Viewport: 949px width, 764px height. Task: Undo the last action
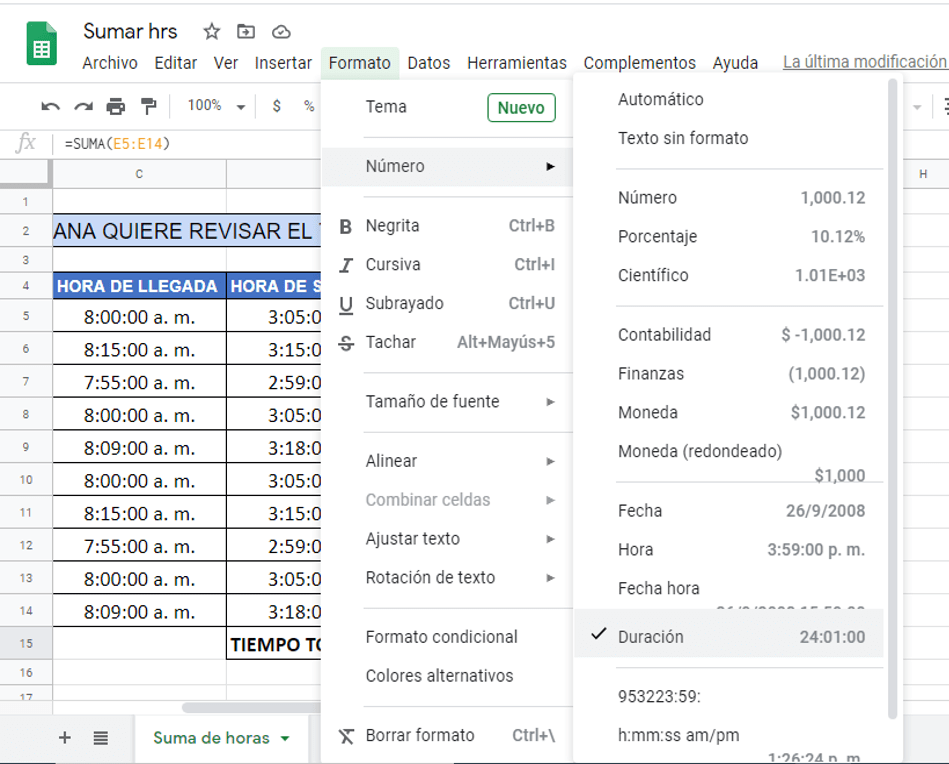[x=50, y=107]
